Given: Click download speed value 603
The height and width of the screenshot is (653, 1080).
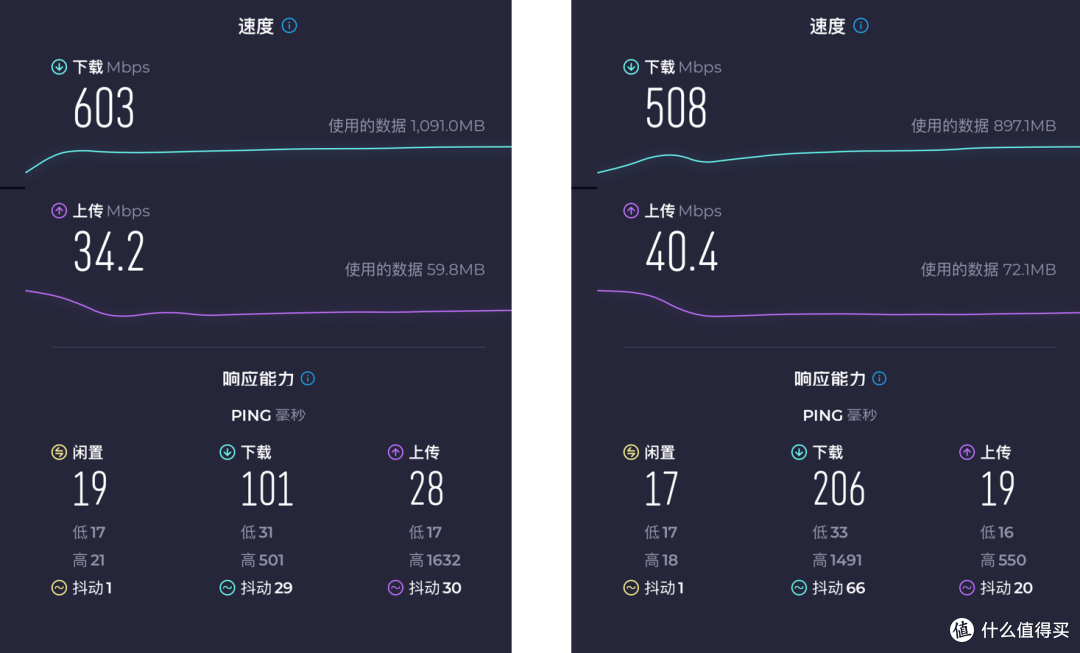Looking at the screenshot, I should (104, 108).
